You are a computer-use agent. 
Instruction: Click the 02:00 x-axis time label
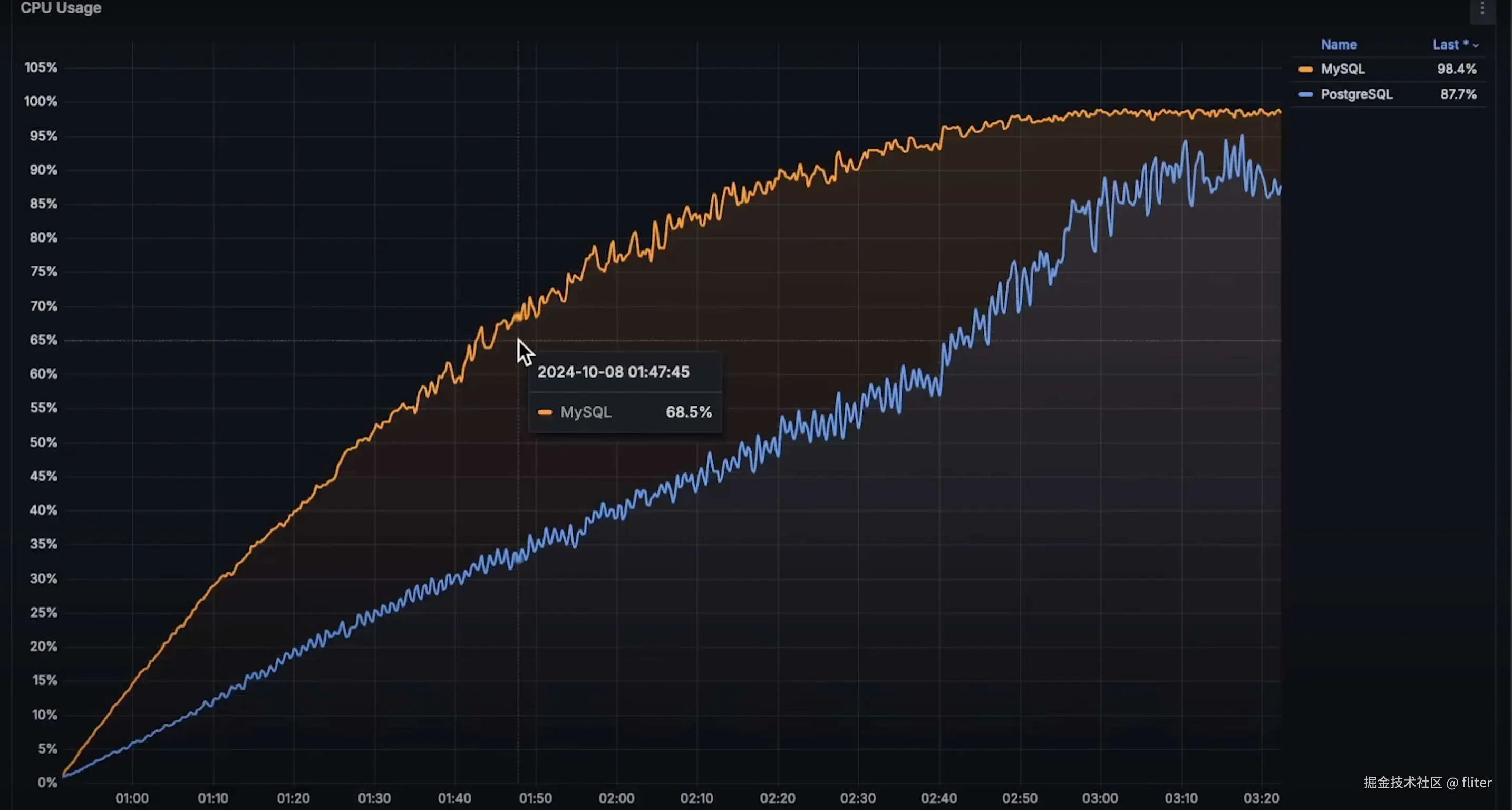616,798
